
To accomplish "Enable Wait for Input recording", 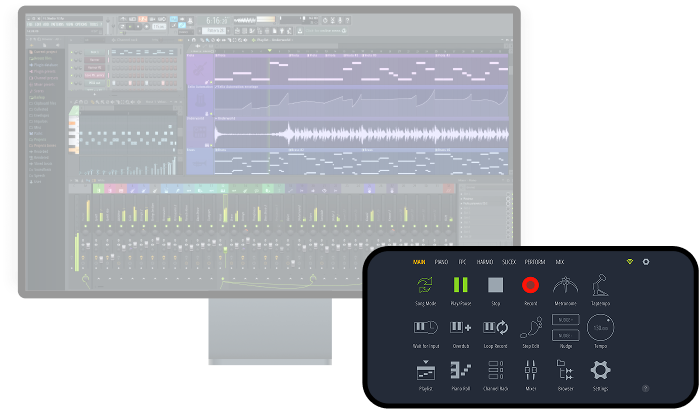I will [426, 327].
